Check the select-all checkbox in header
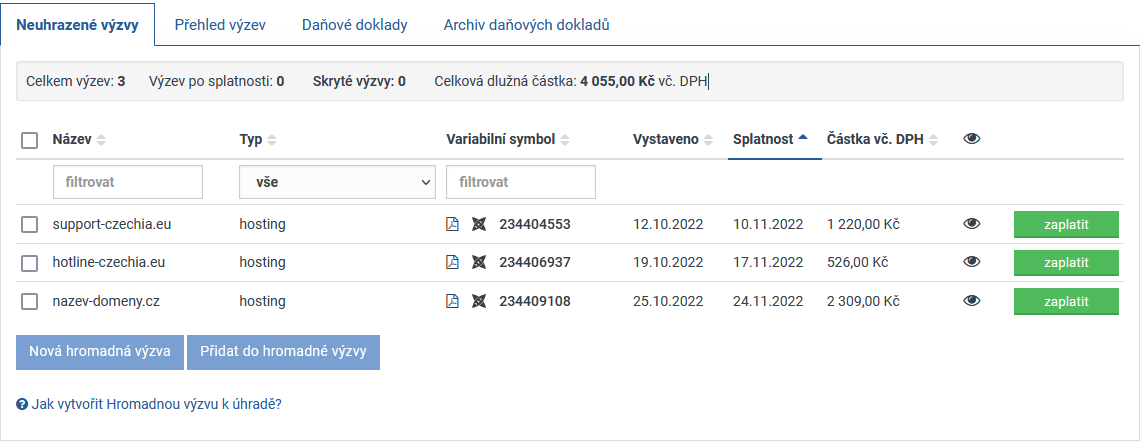This screenshot has width=1141, height=442. (30, 141)
